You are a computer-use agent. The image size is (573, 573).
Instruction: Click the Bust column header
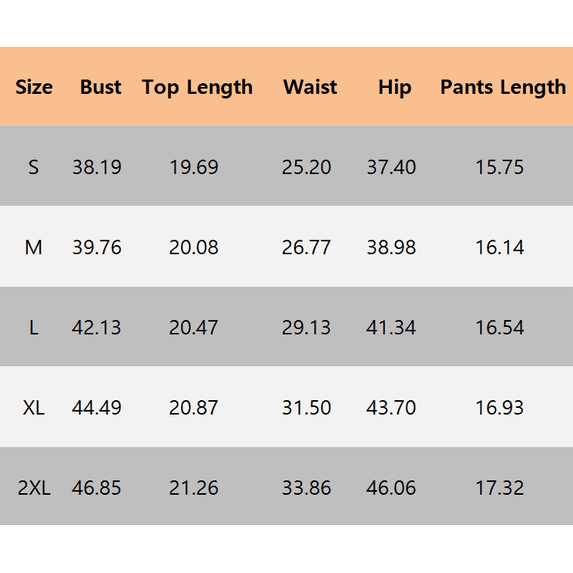pyautogui.click(x=100, y=87)
